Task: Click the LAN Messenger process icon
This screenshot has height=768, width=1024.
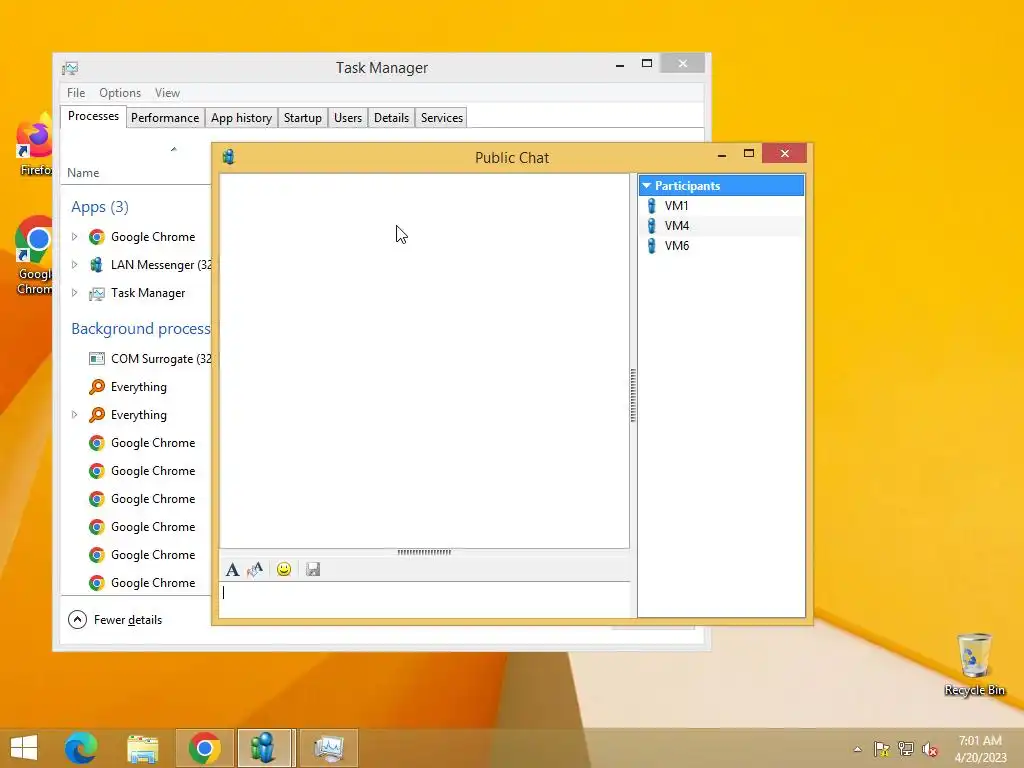Action: pos(97,264)
